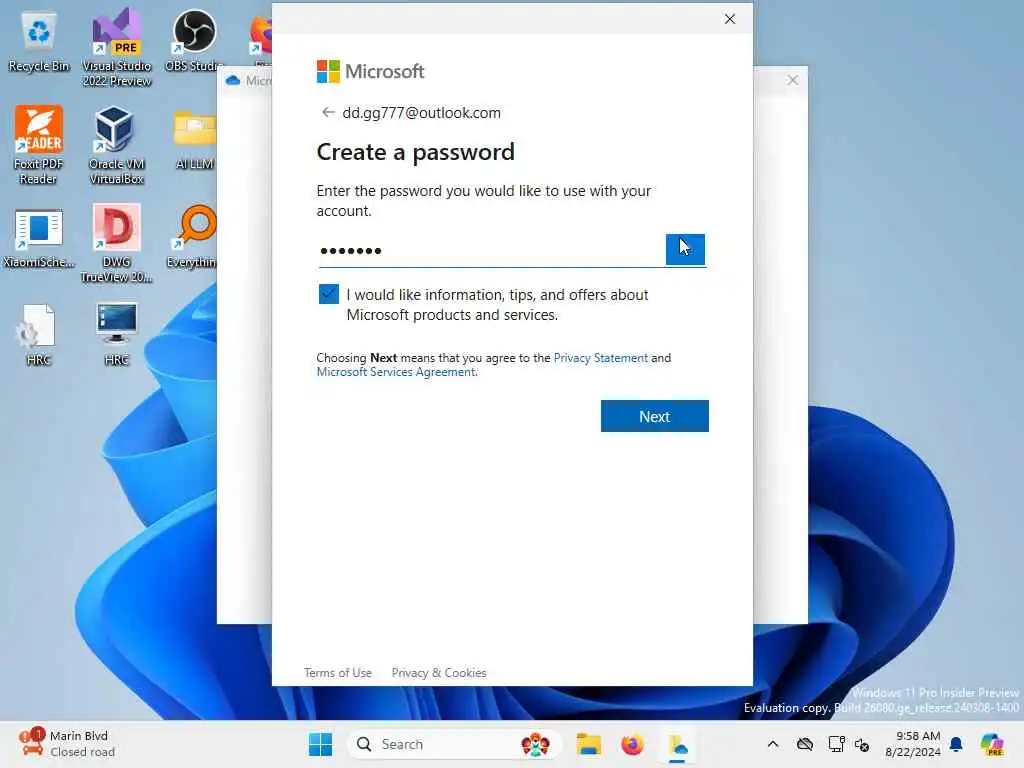Click the back arrow beside the email
Image resolution: width=1024 pixels, height=768 pixels.
tap(328, 112)
